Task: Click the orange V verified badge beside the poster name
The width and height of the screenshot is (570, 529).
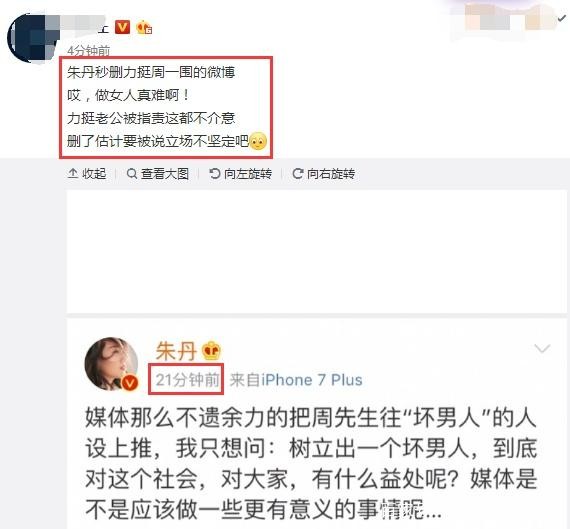Action: [x=122, y=27]
